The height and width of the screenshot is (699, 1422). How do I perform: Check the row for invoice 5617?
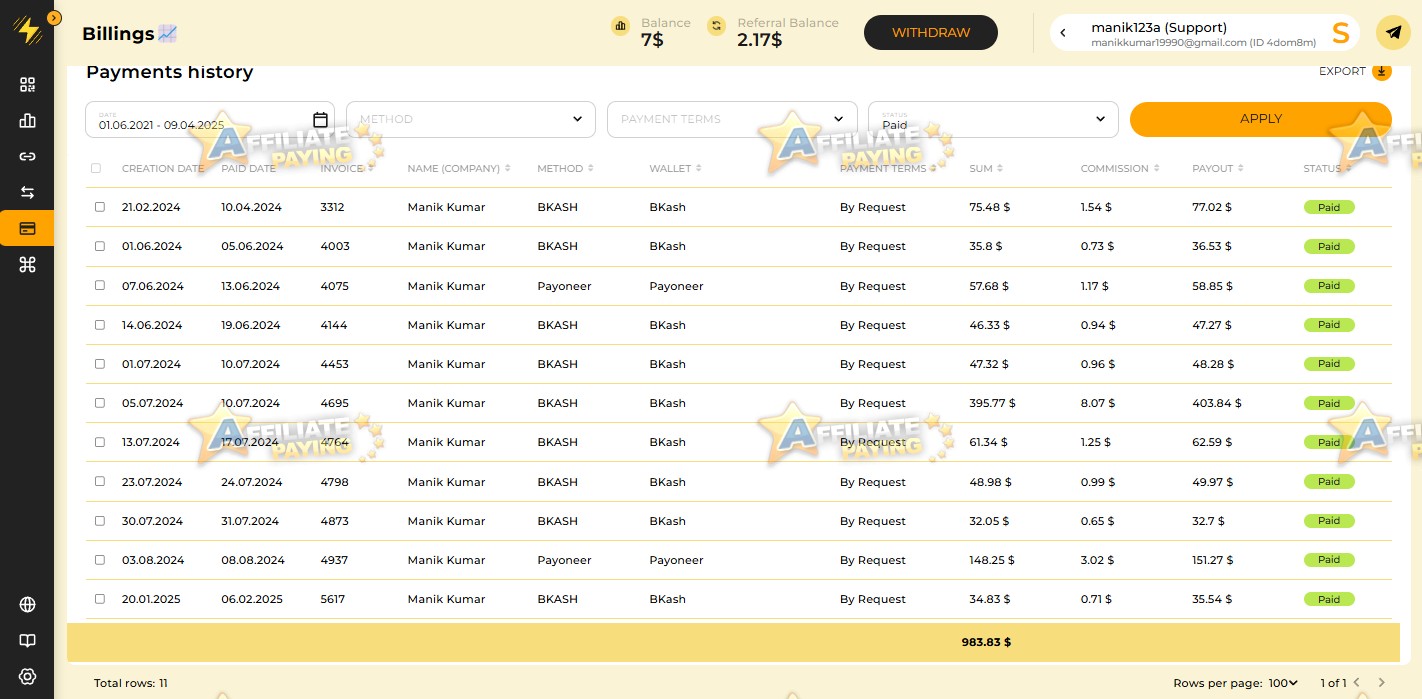coord(99,599)
